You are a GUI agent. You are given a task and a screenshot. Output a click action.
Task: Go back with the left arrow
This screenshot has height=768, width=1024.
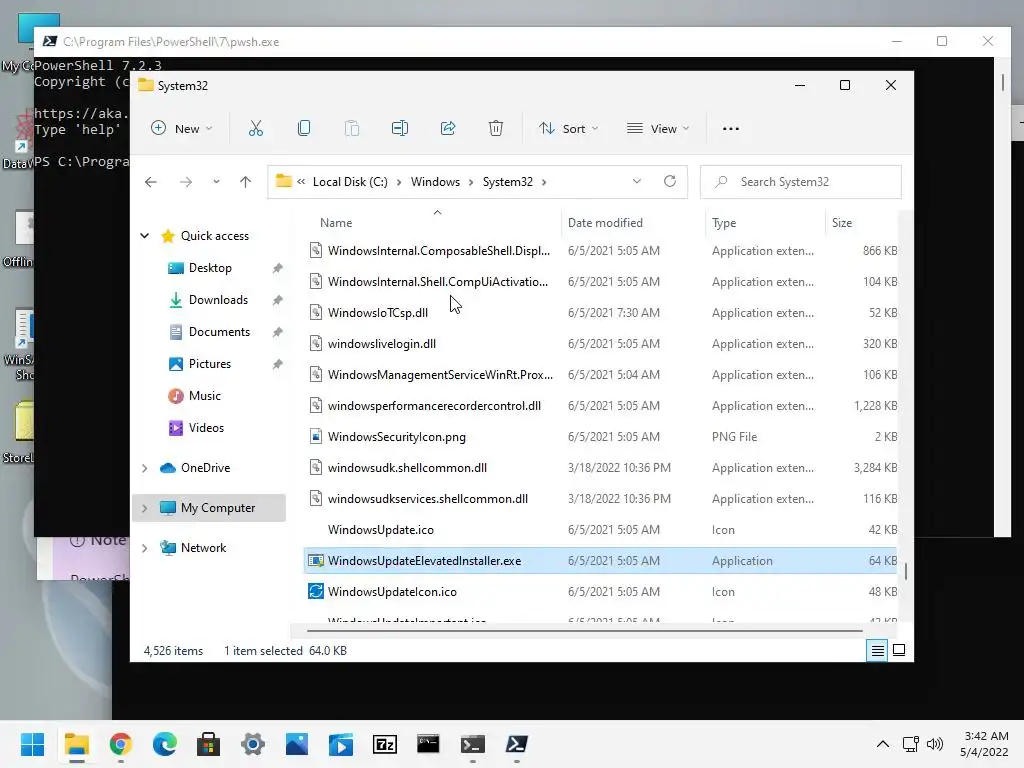151,182
